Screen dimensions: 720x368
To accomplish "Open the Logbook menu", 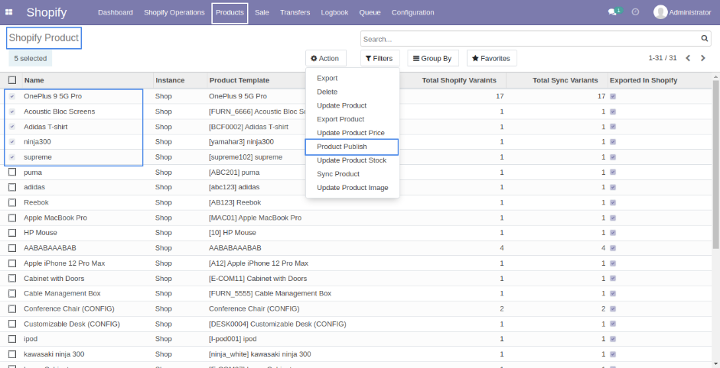I will [x=334, y=12].
